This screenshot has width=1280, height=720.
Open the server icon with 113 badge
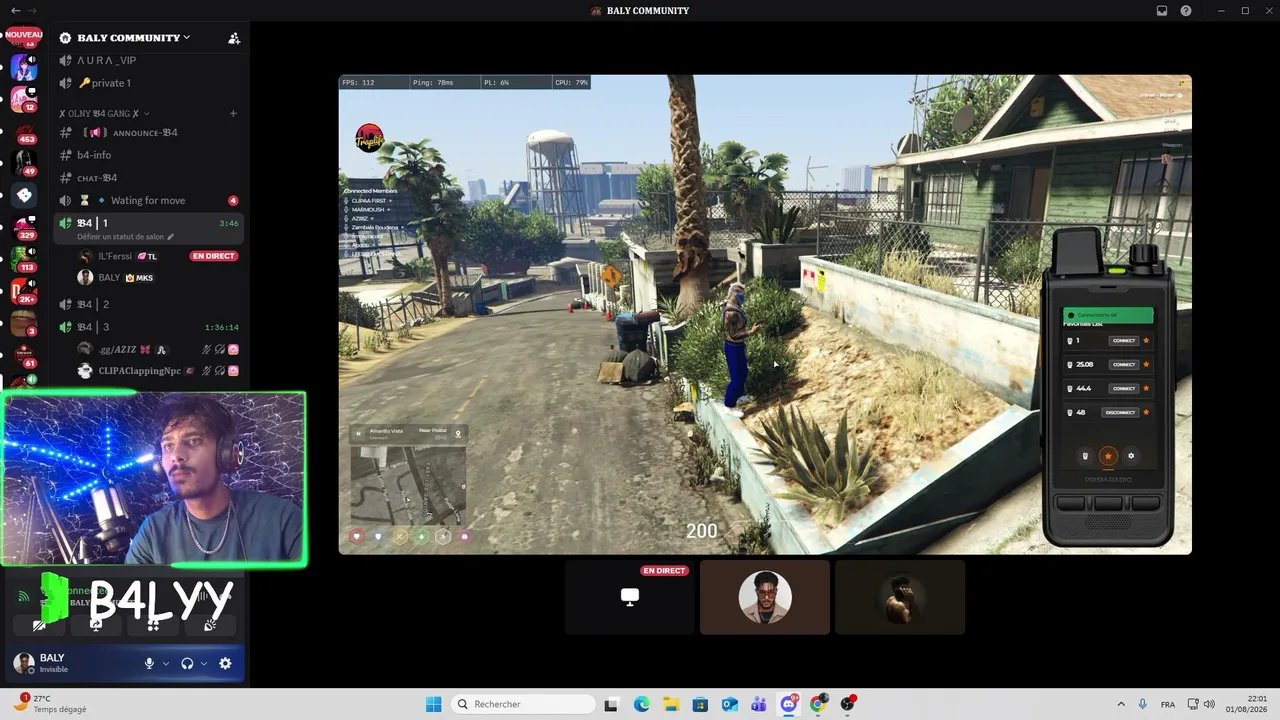[x=24, y=258]
